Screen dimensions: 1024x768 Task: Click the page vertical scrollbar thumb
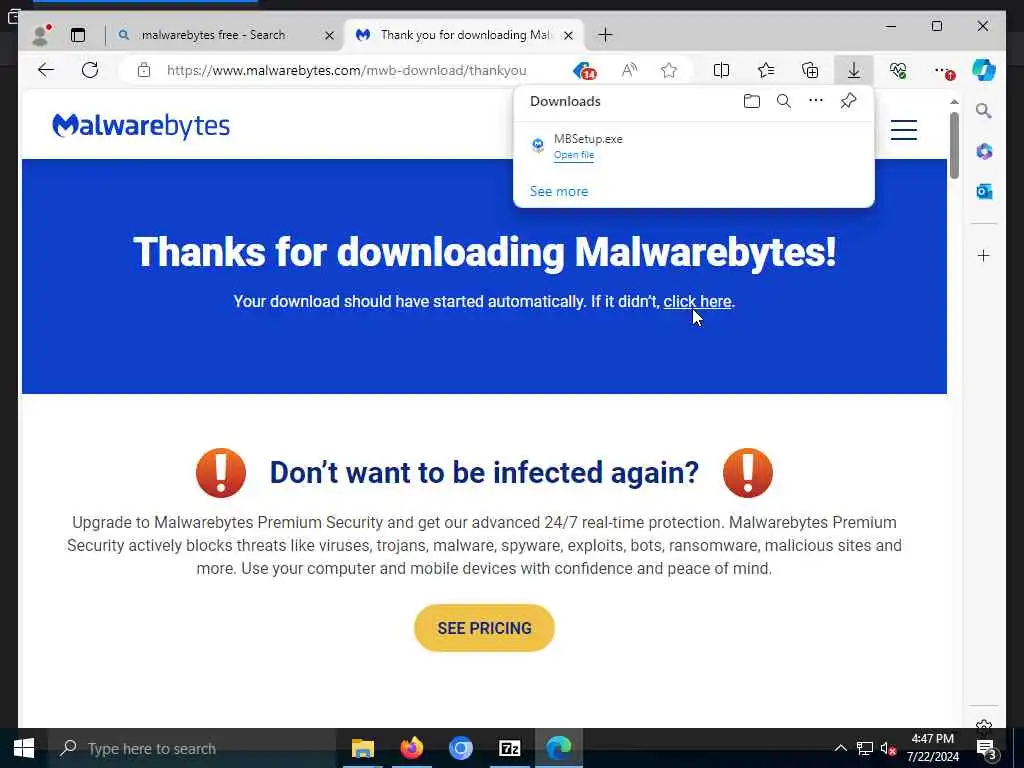[954, 146]
